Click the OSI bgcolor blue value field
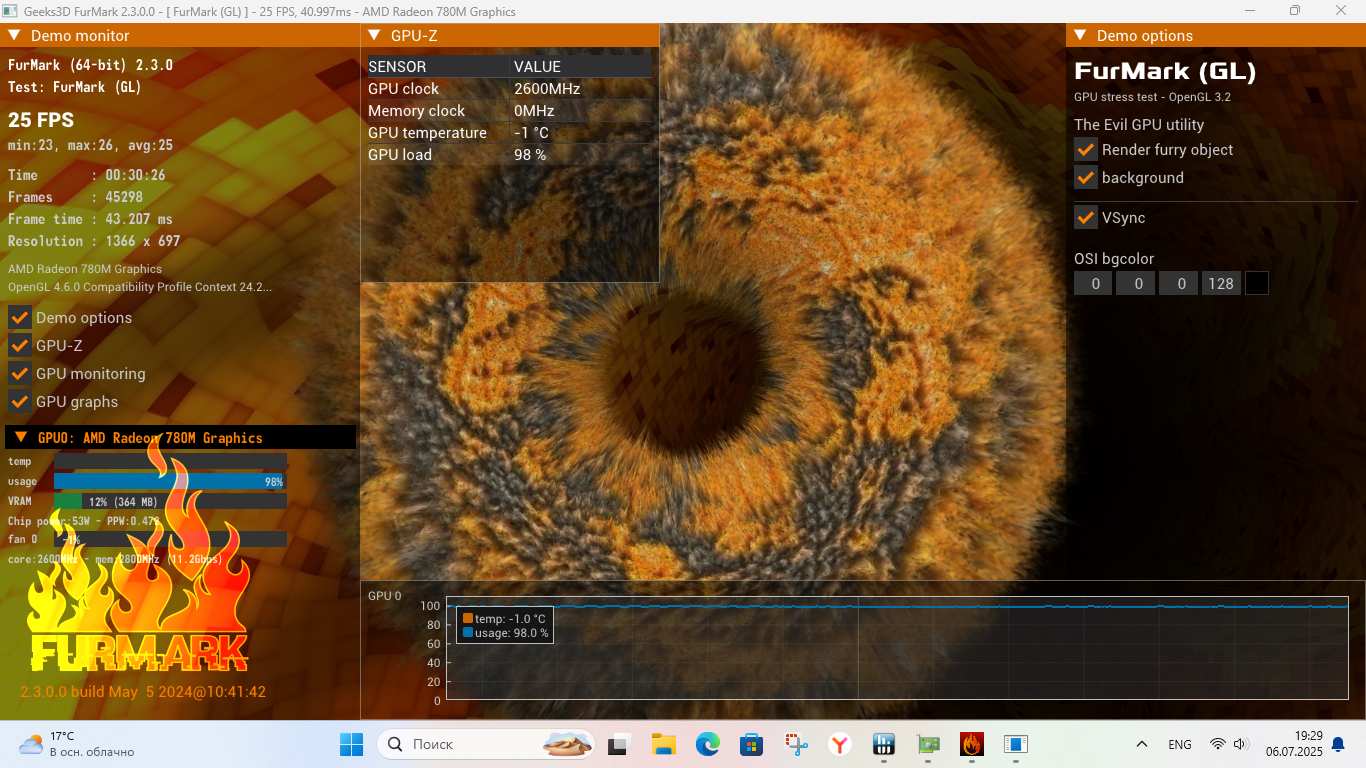This screenshot has width=1366, height=768. 1180,284
